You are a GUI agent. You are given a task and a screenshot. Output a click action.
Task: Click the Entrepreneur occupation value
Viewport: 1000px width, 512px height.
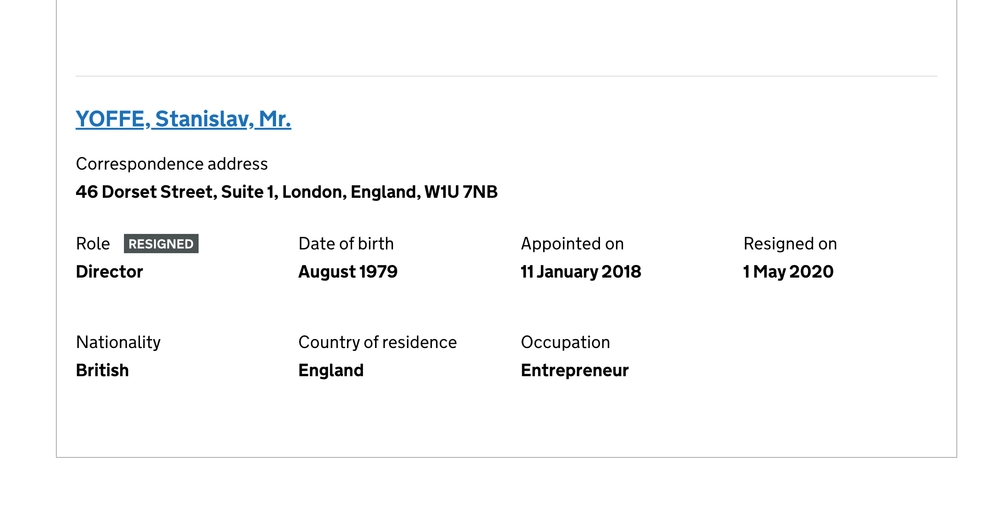click(575, 370)
